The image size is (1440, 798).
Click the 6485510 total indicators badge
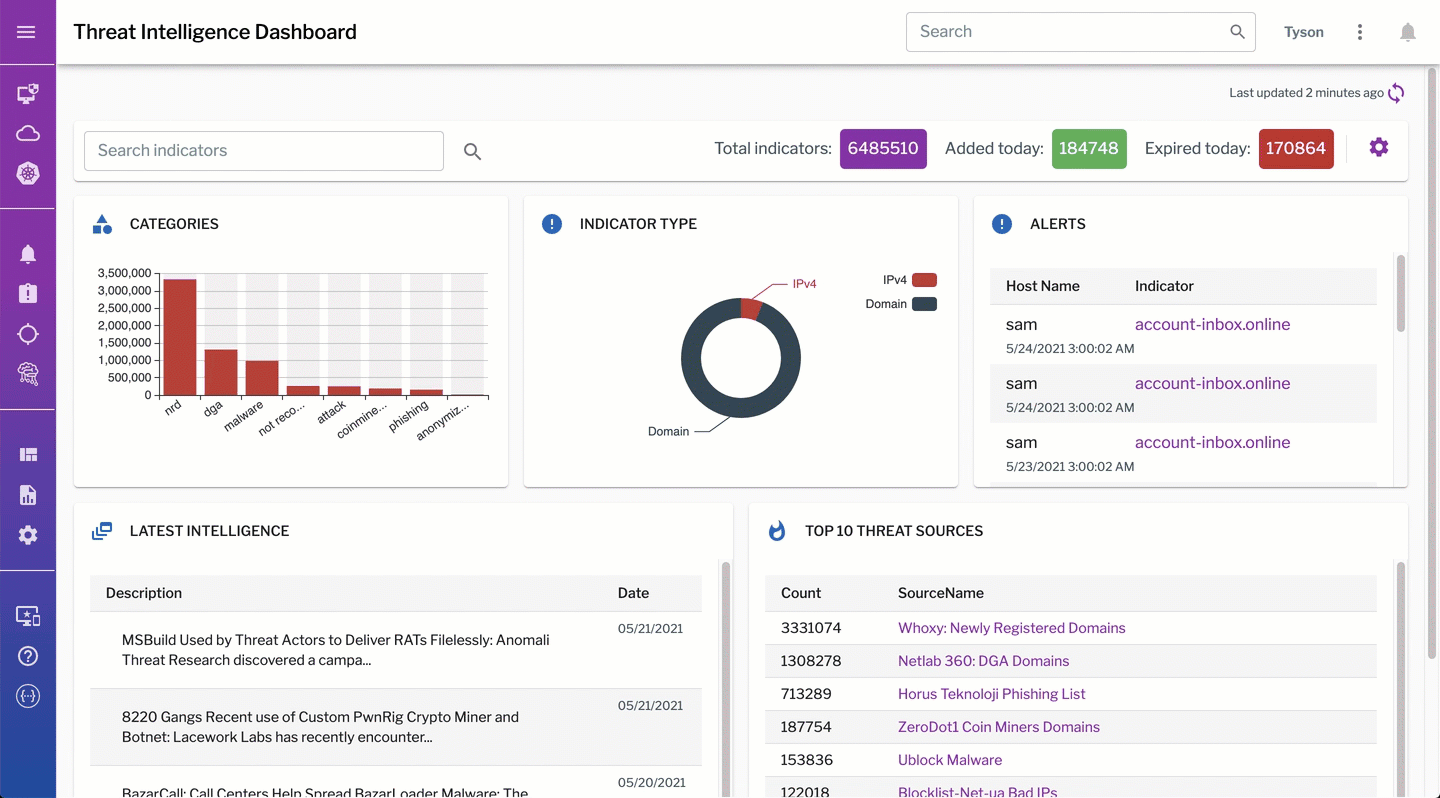point(883,149)
